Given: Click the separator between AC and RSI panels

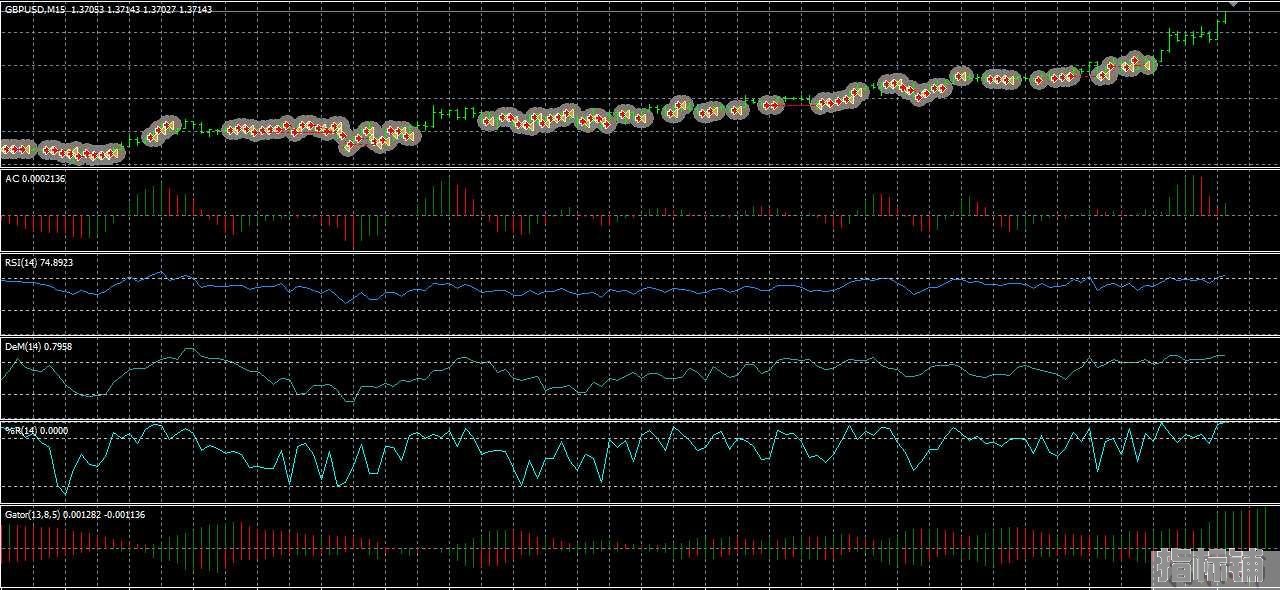Looking at the screenshot, I should (640, 252).
